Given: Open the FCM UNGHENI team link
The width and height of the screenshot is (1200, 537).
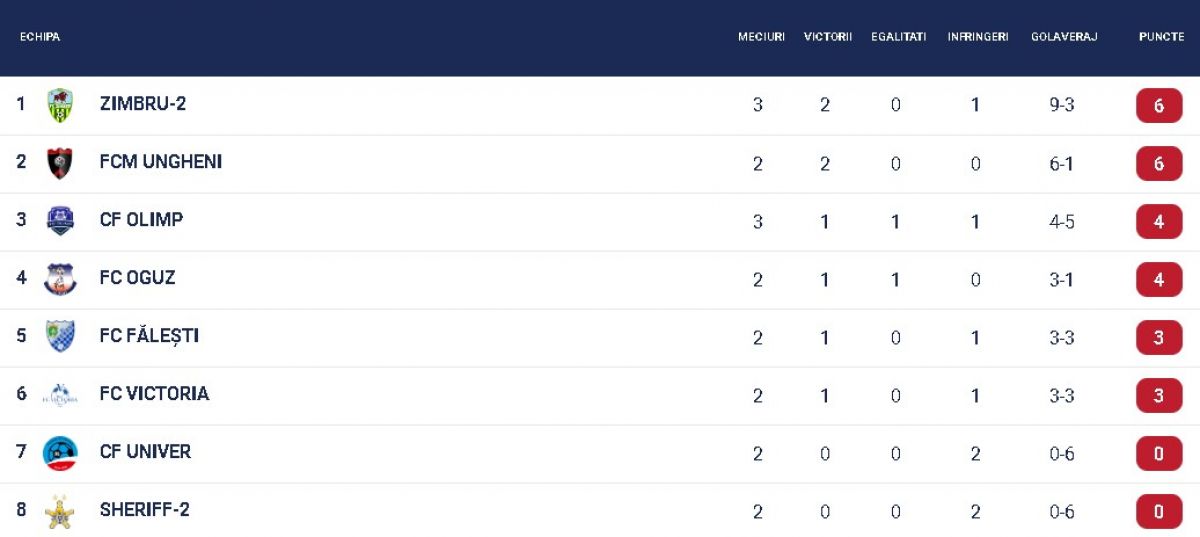Looking at the screenshot, I should 161,161.
